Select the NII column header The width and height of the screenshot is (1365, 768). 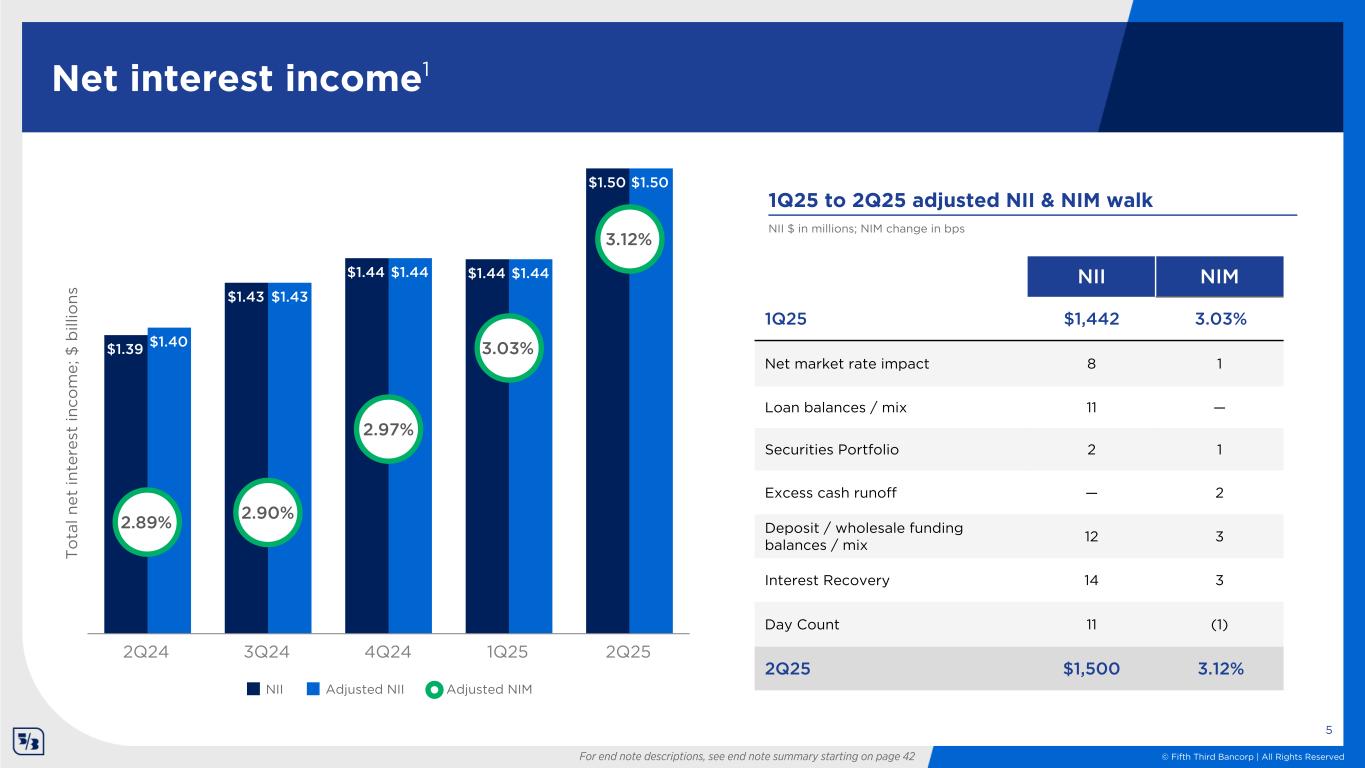pyautogui.click(x=1090, y=277)
